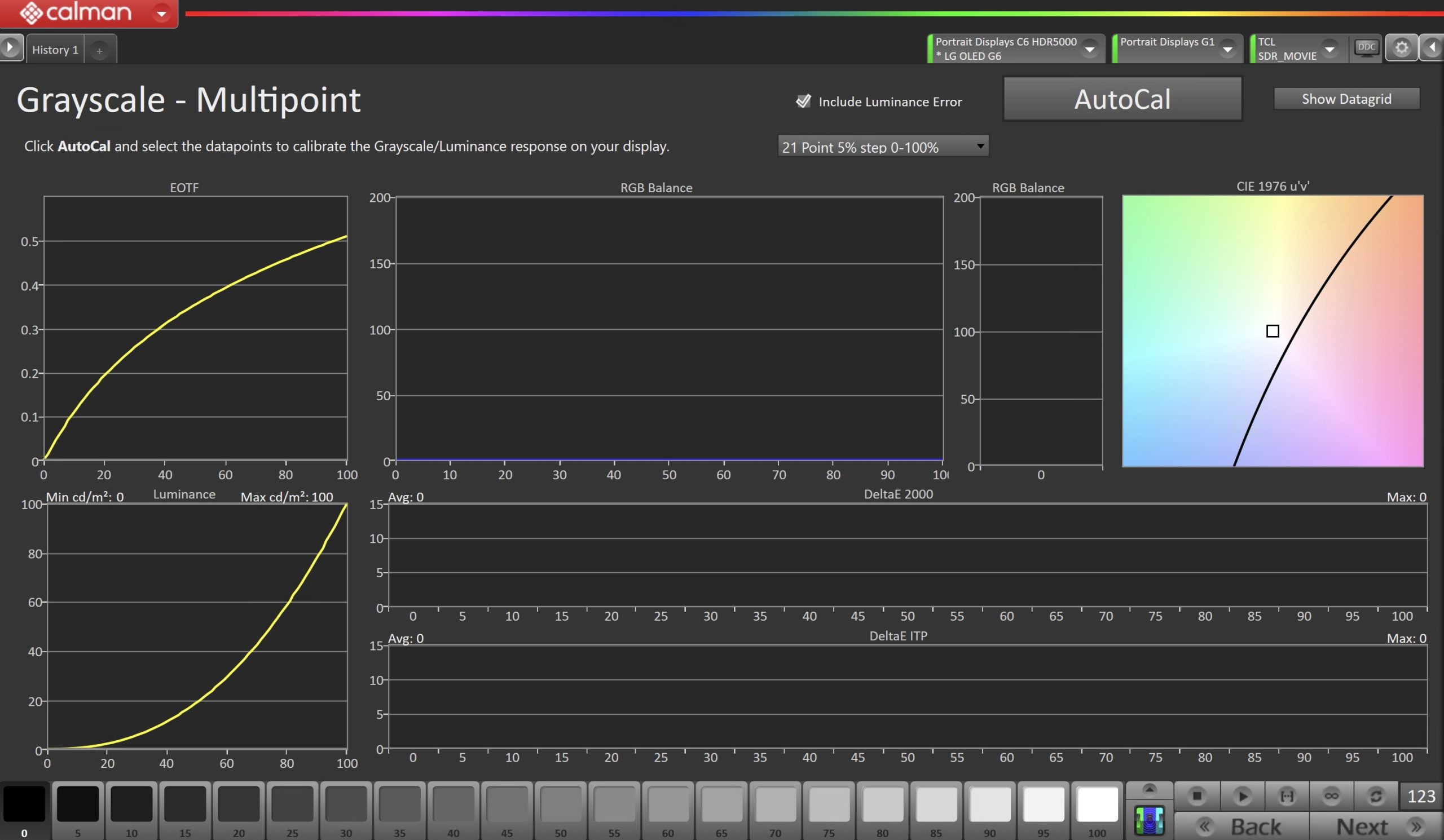Click the white point square in CIE chart
This screenshot has height=840, width=1444.
(x=1273, y=331)
